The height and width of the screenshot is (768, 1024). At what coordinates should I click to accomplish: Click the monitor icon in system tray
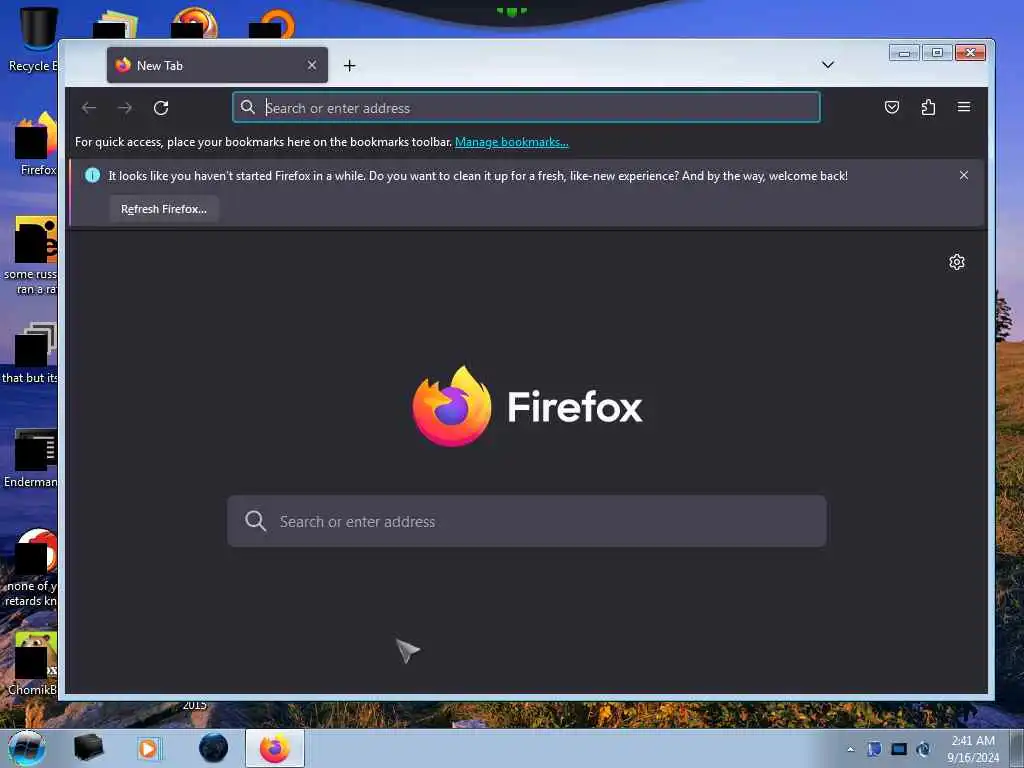(899, 749)
